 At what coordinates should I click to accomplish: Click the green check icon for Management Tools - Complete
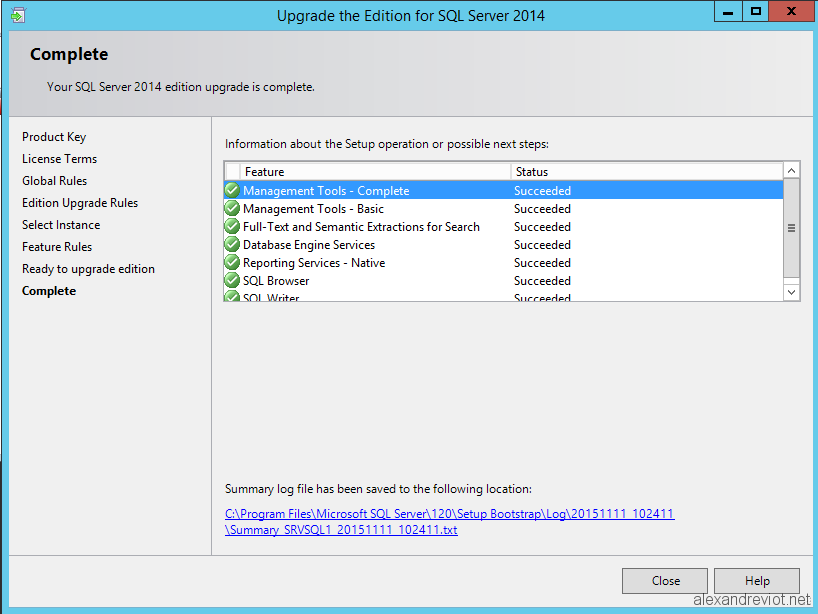(232, 190)
